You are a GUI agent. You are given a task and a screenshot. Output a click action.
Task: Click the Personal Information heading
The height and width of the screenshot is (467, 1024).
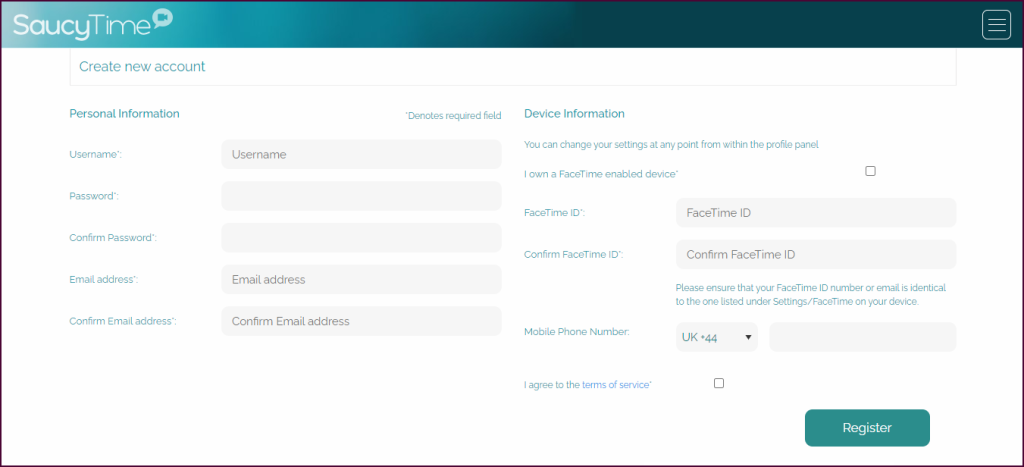[x=124, y=114]
